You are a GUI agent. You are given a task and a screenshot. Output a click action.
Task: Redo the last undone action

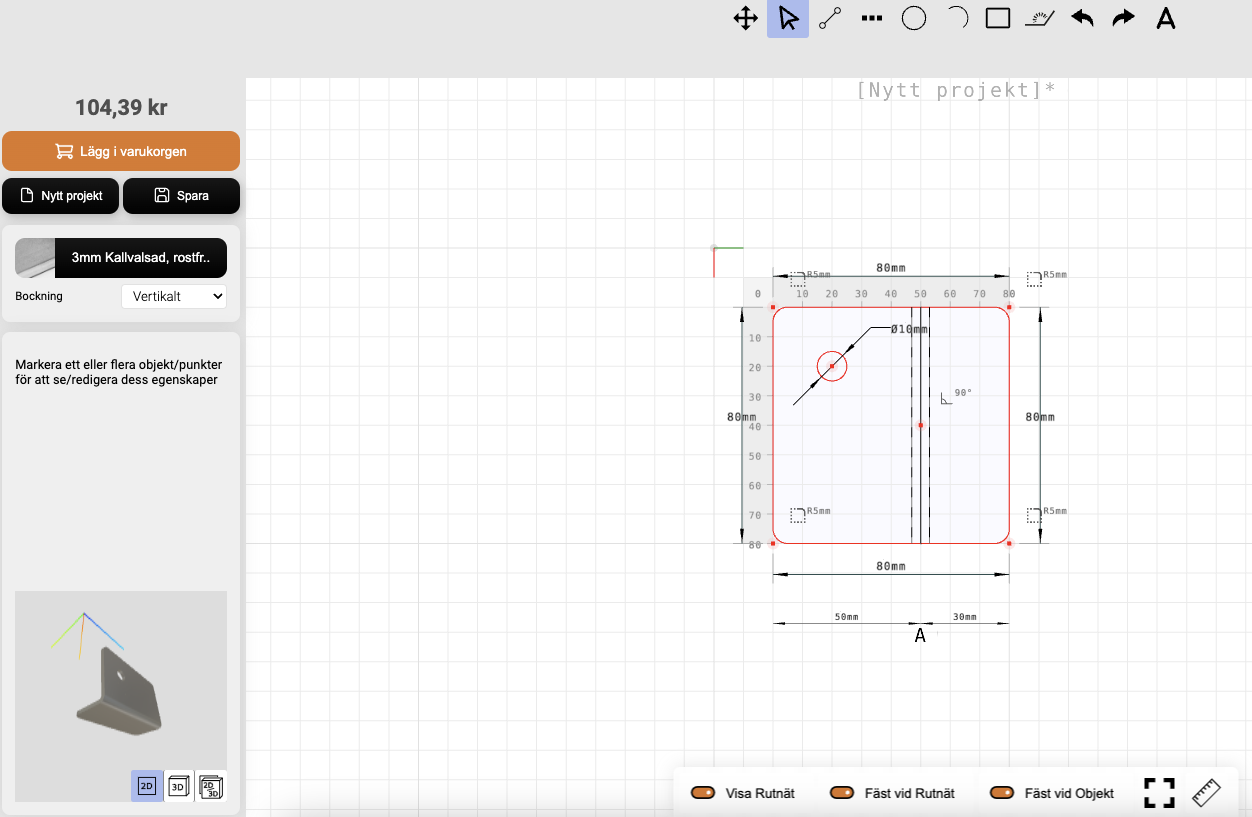(1124, 19)
